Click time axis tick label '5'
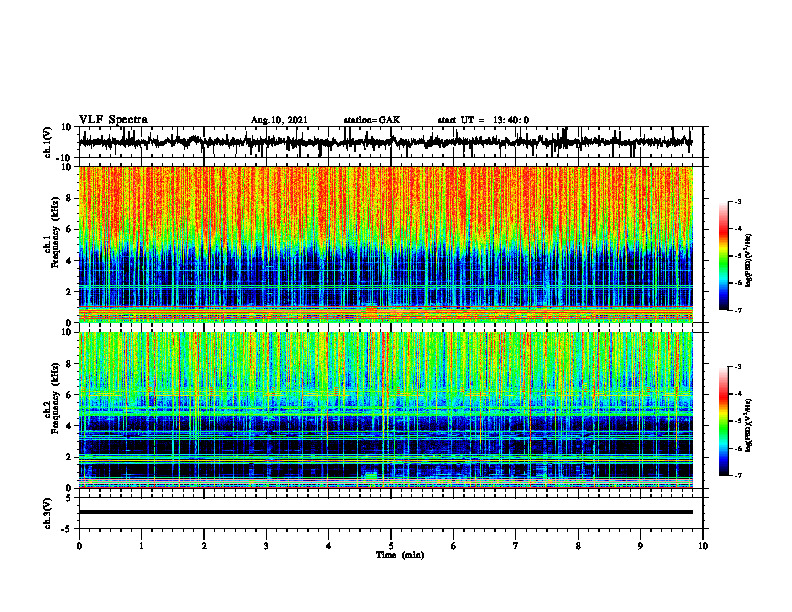Image resolution: width=792 pixels, height=612 pixels. (x=391, y=546)
